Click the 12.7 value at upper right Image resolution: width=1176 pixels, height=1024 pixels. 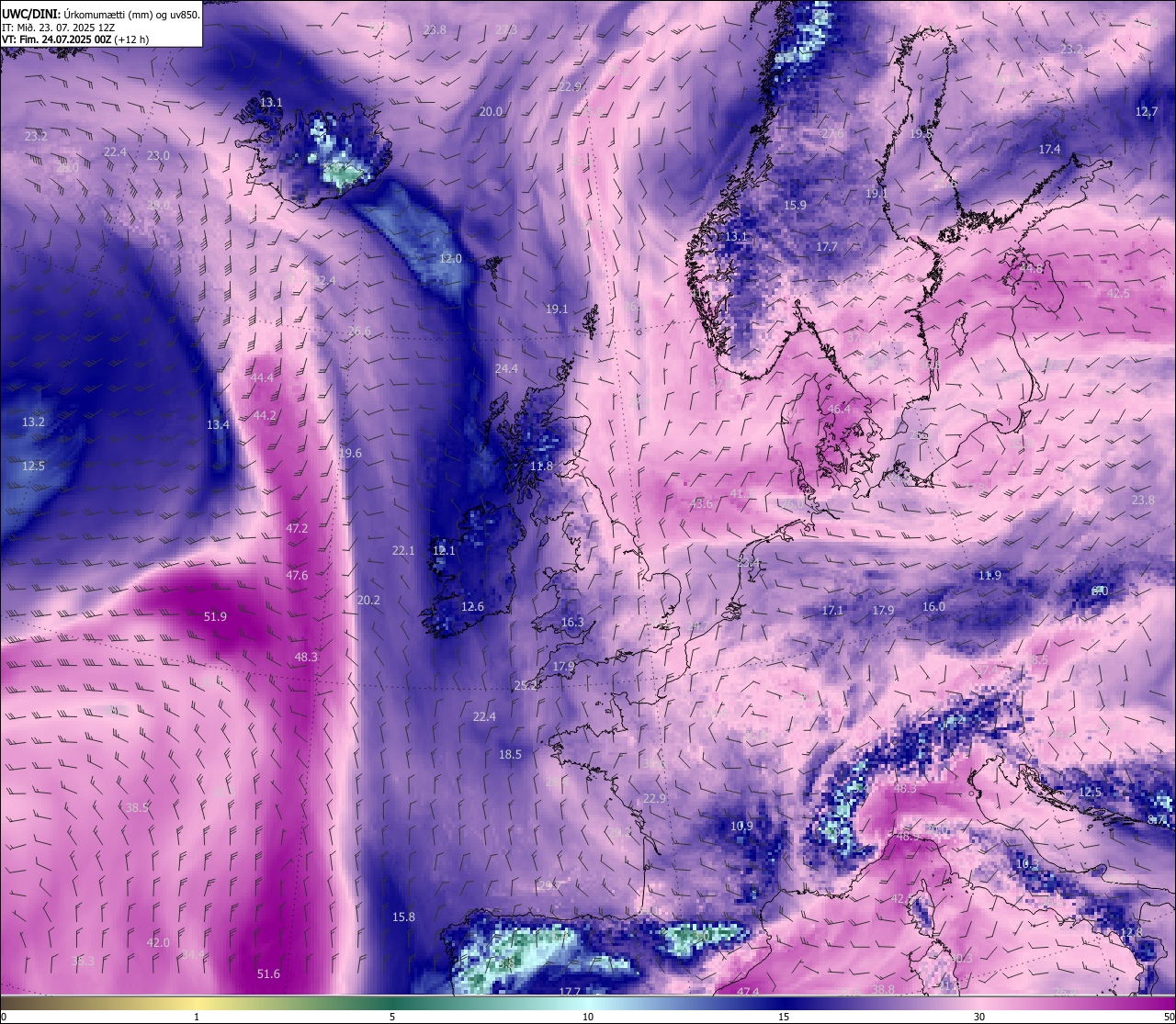click(x=1146, y=111)
